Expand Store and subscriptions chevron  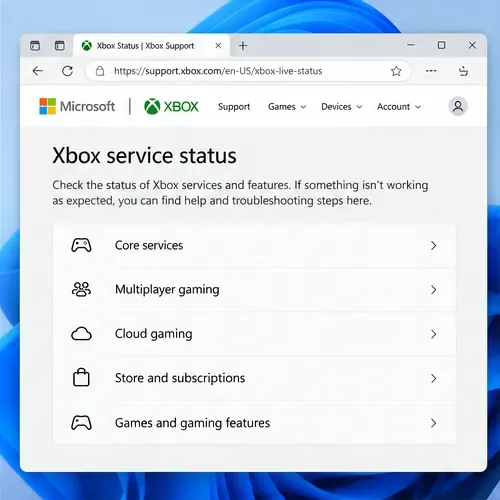(x=433, y=378)
